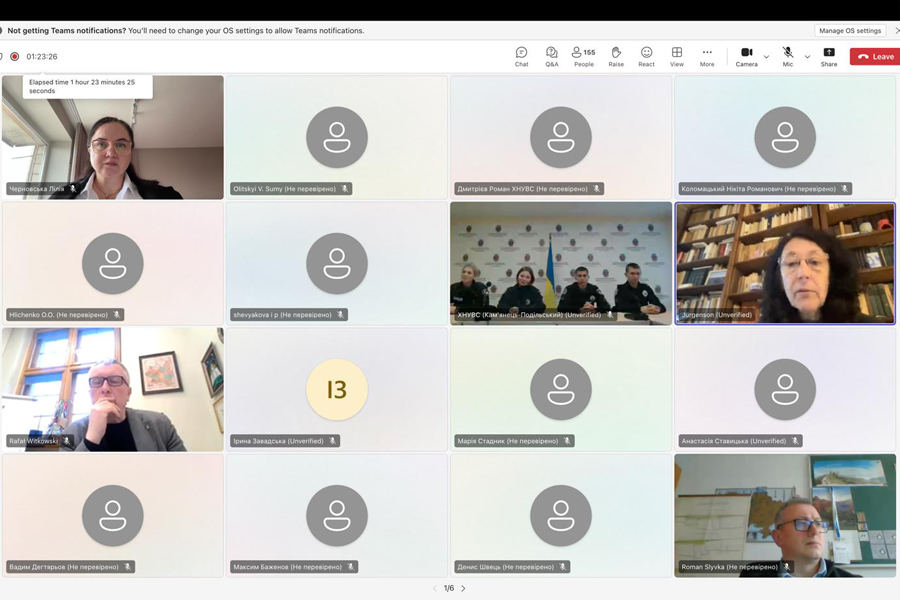Screen dimensions: 900x600
Task: Click muted mic icon on Денис Швець label
Action: coord(562,567)
